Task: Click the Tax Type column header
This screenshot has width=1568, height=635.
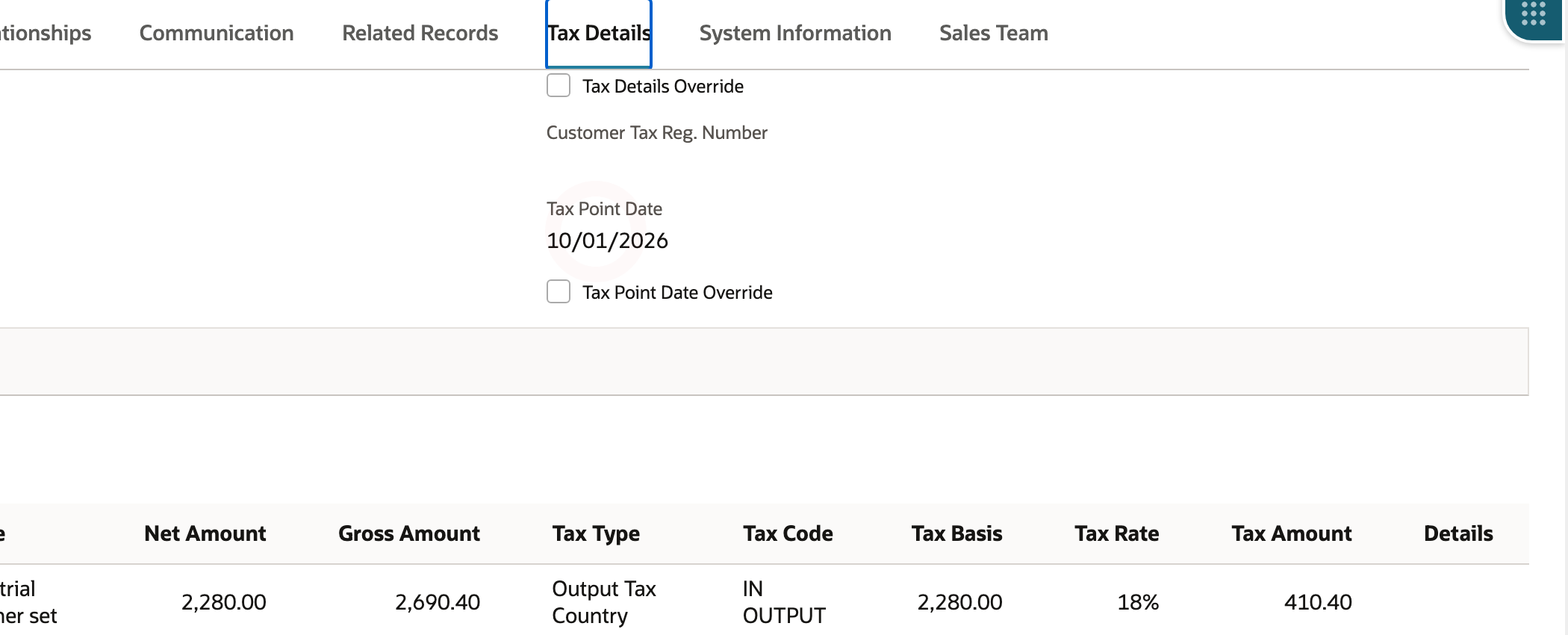Action: 596,533
